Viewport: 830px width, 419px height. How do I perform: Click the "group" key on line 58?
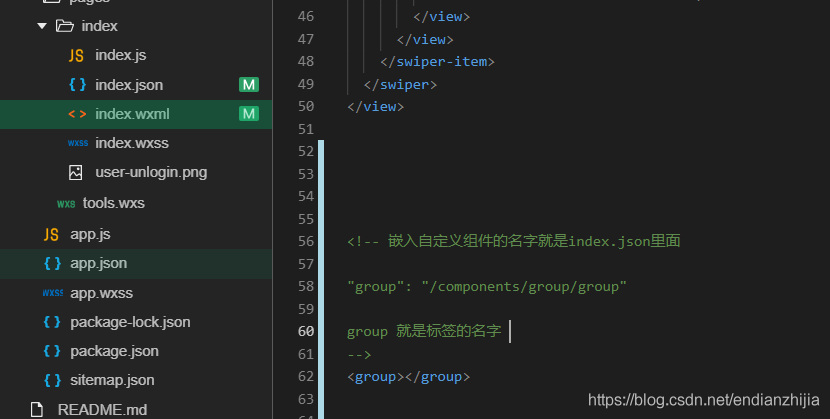(375, 287)
